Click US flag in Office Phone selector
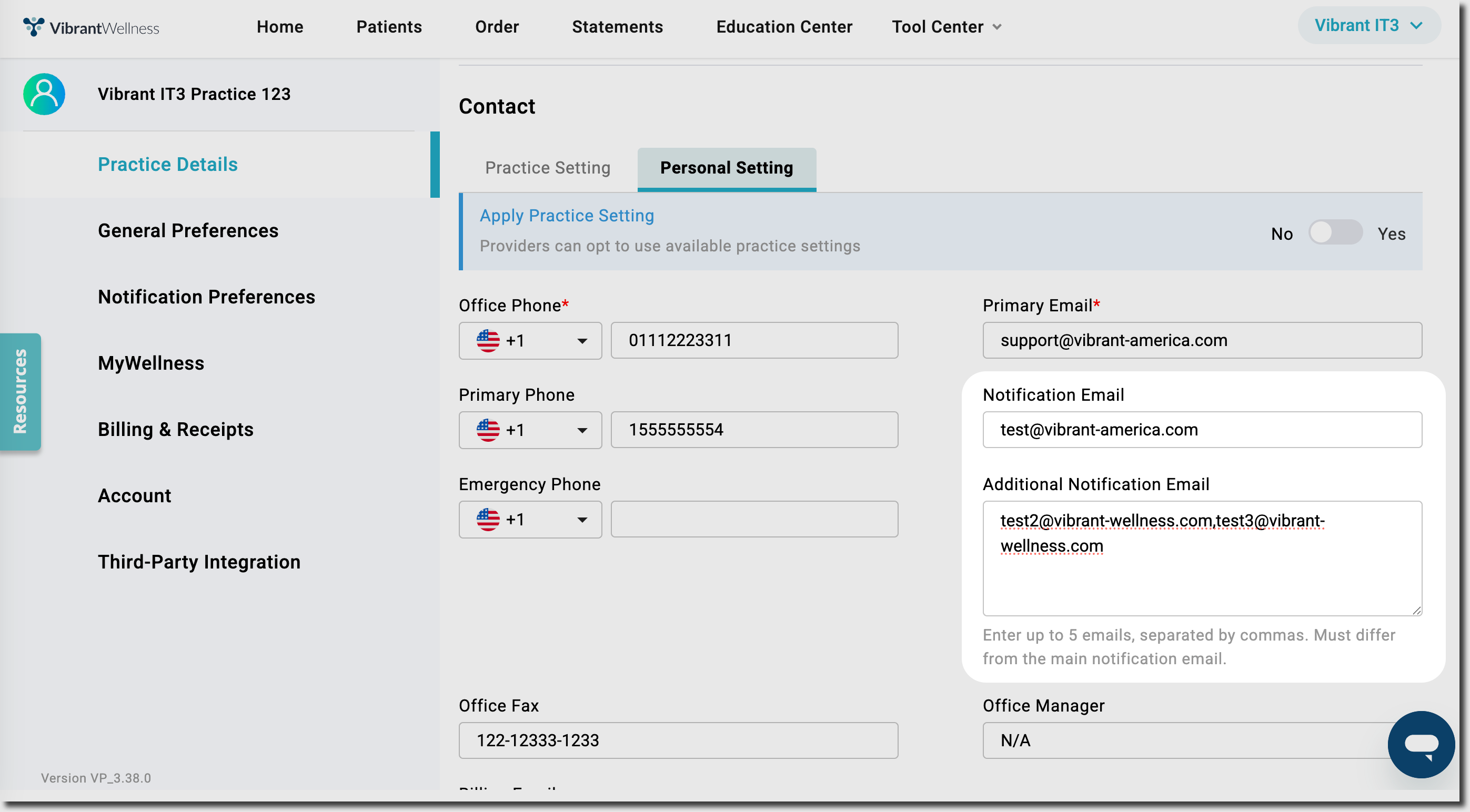Screen dimensions: 1470x812 (x=488, y=340)
